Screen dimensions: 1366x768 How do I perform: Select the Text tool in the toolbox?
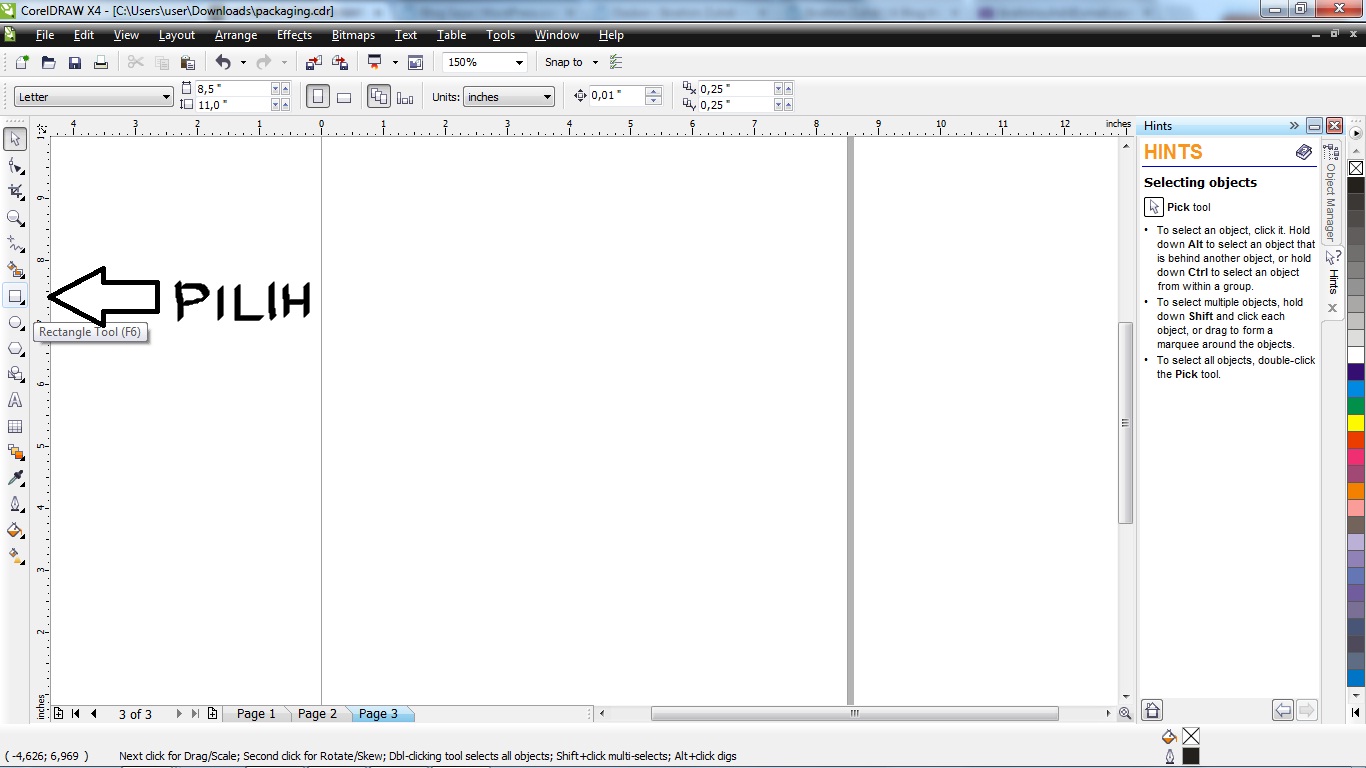point(15,400)
